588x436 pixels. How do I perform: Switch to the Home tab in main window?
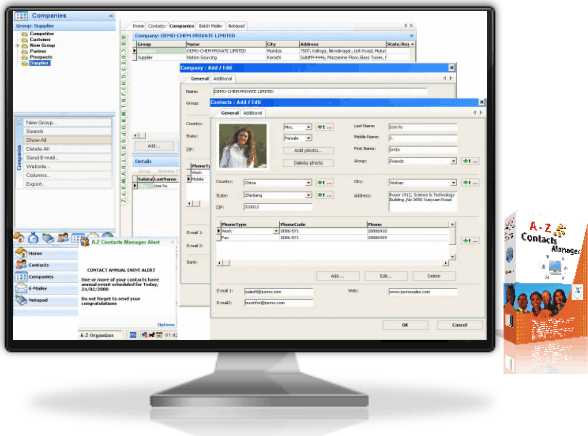138,26
